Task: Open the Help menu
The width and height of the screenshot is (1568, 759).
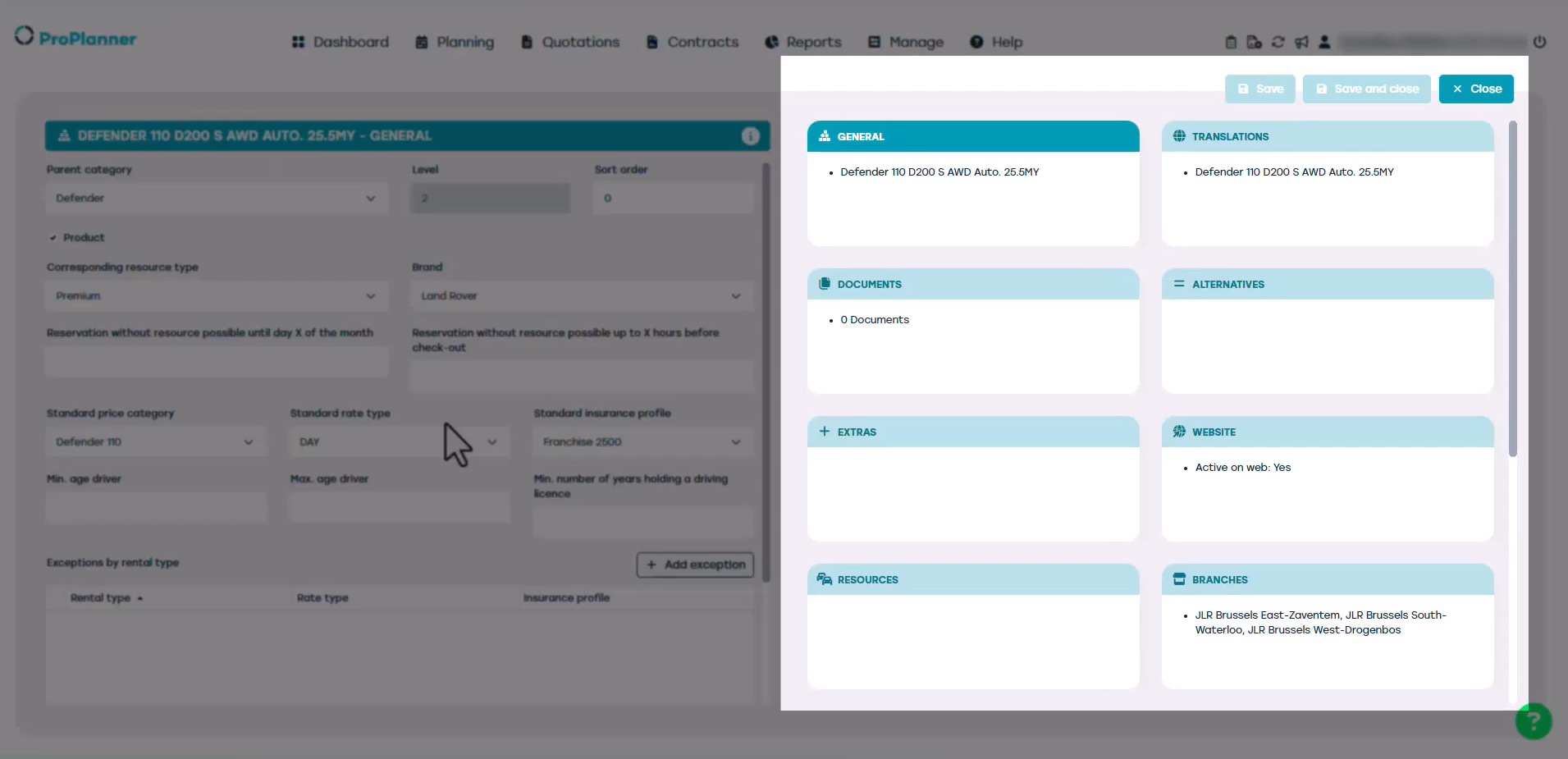Action: pos(996,42)
